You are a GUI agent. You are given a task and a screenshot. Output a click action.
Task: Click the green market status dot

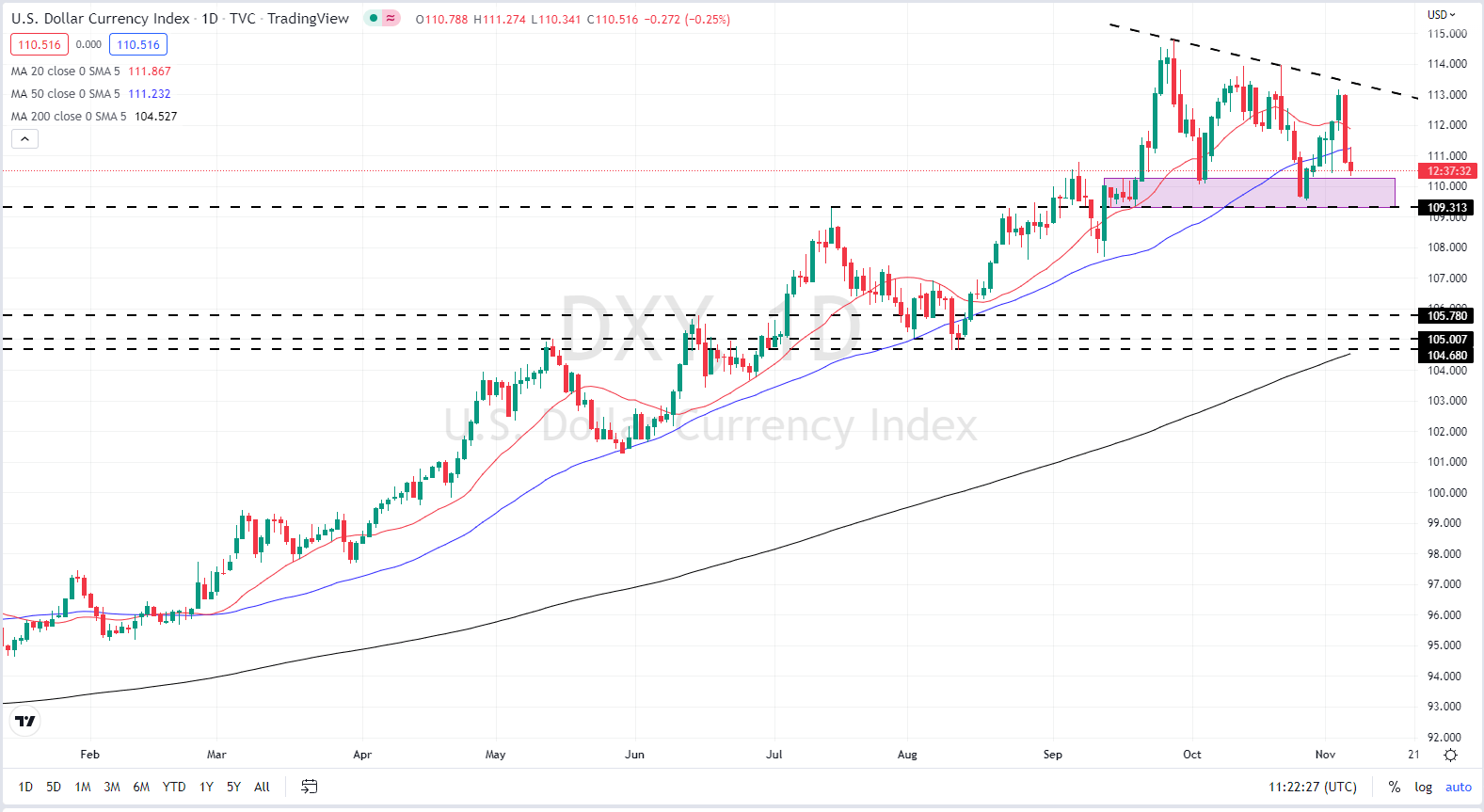[x=374, y=19]
